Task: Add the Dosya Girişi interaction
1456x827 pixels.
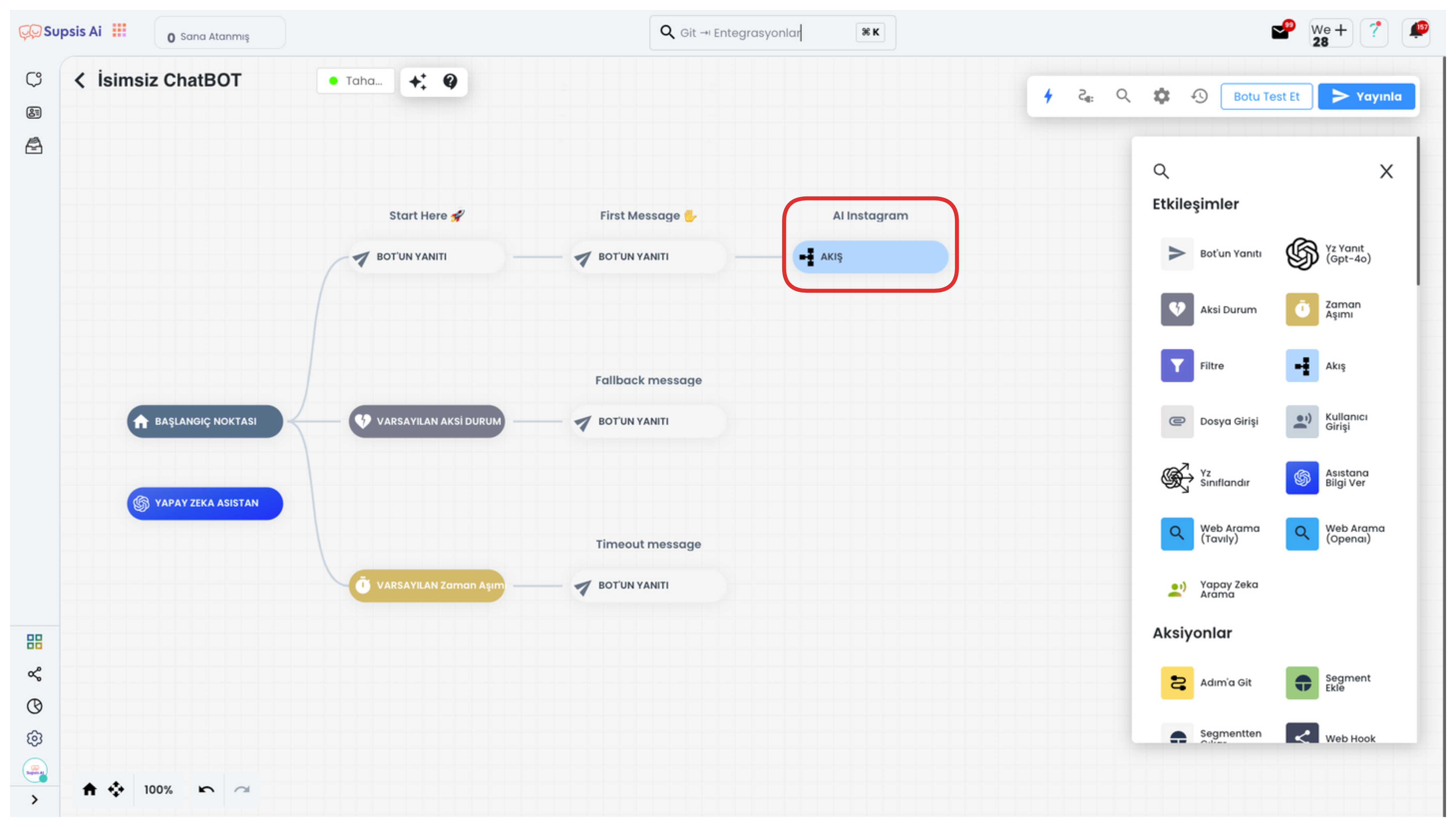Action: point(1210,421)
